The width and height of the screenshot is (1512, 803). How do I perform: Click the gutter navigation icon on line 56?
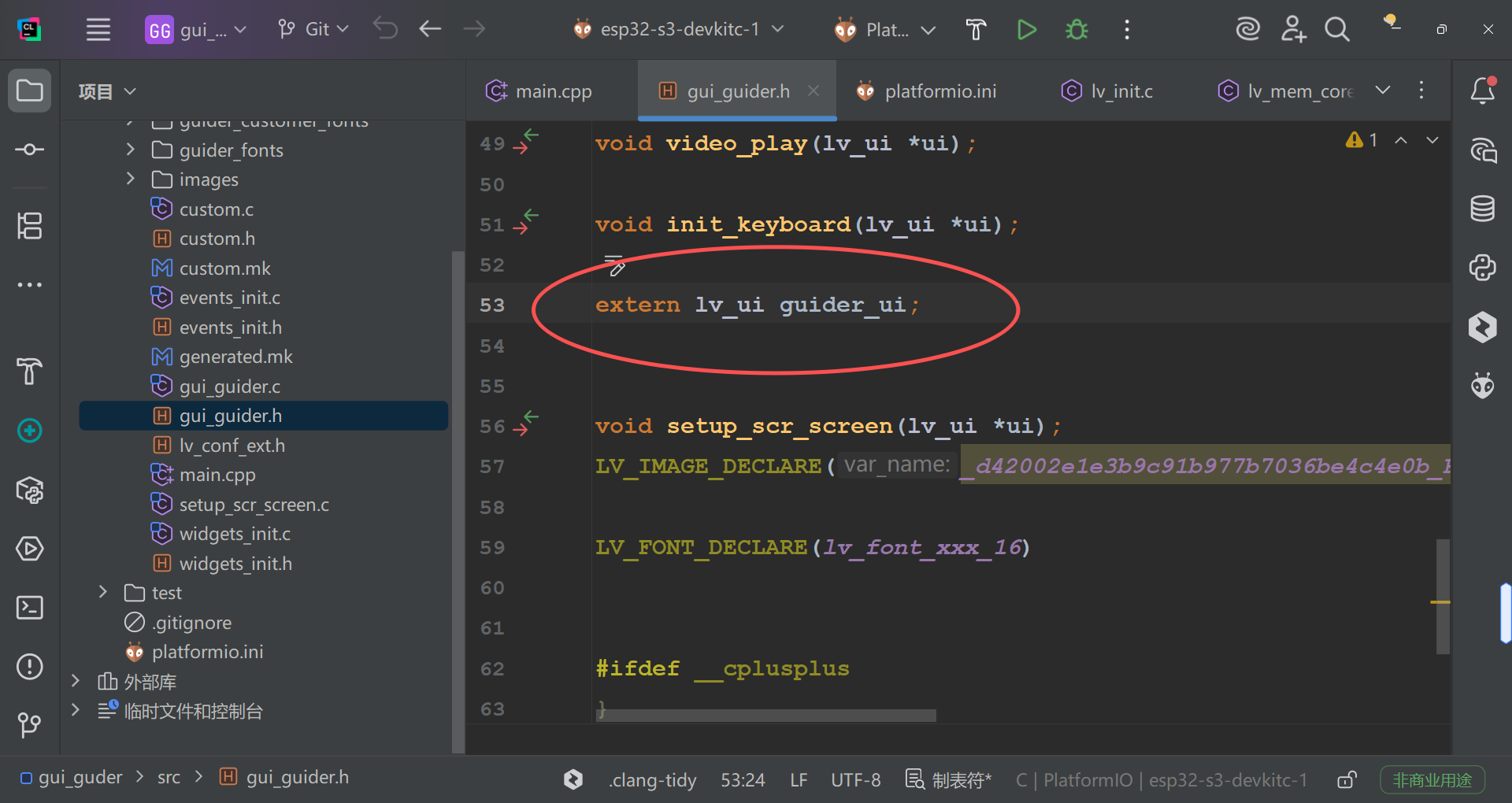525,424
